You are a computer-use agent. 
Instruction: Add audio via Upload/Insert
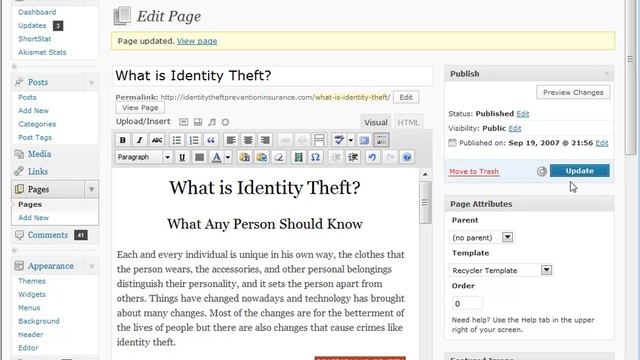point(212,122)
